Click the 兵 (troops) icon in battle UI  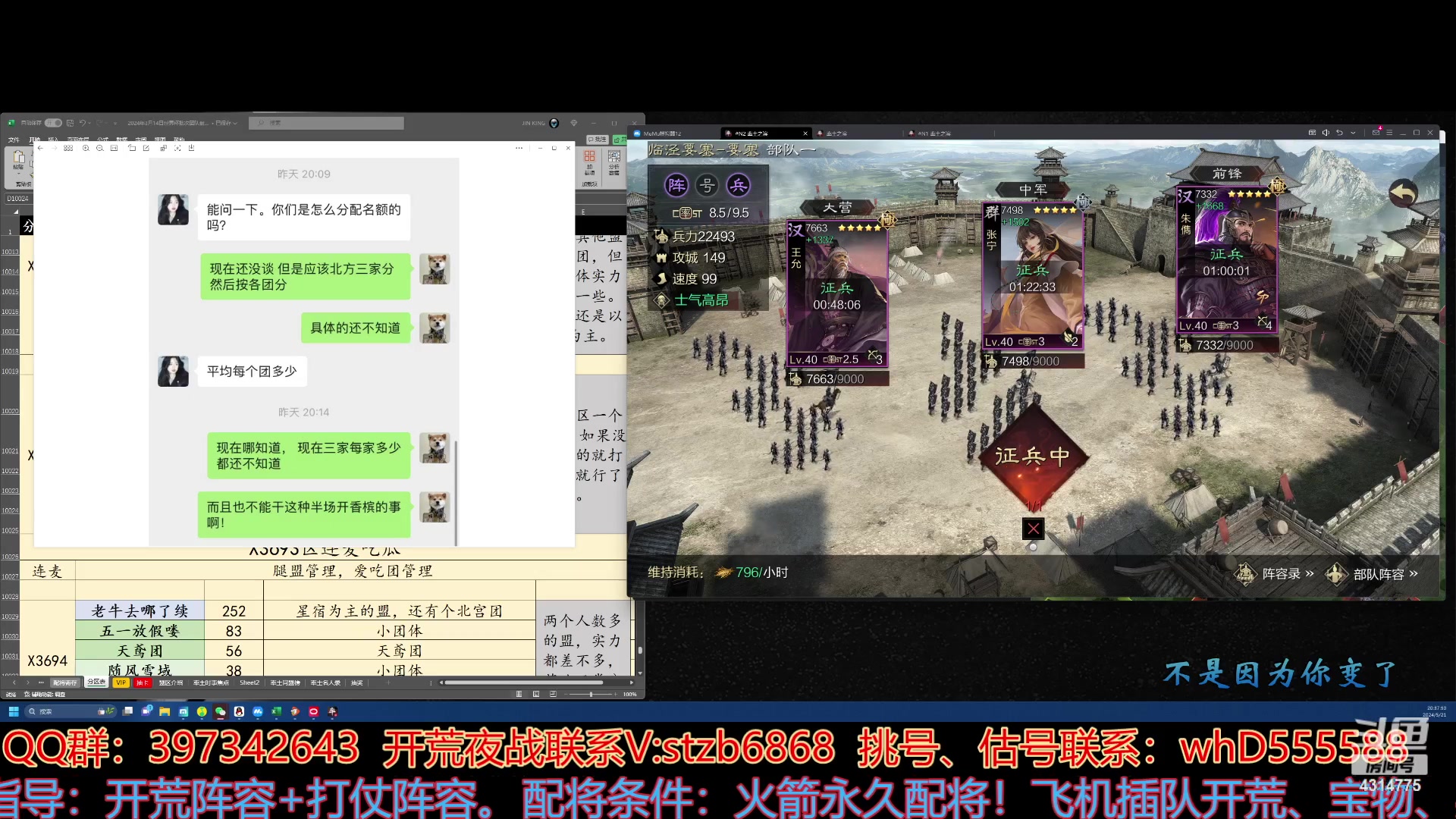(741, 185)
